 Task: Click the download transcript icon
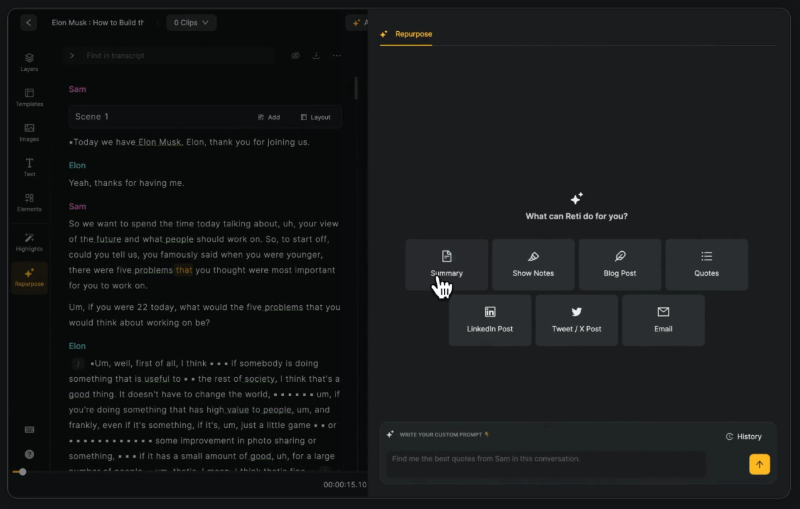coord(316,56)
